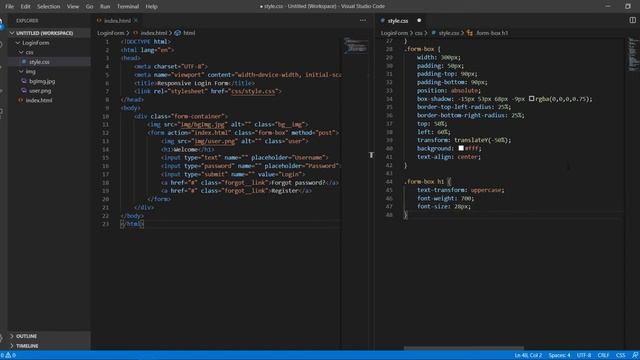Screen dimensions: 640x360
Task: Follow the img/user.png src link
Action: (x=215, y=141)
